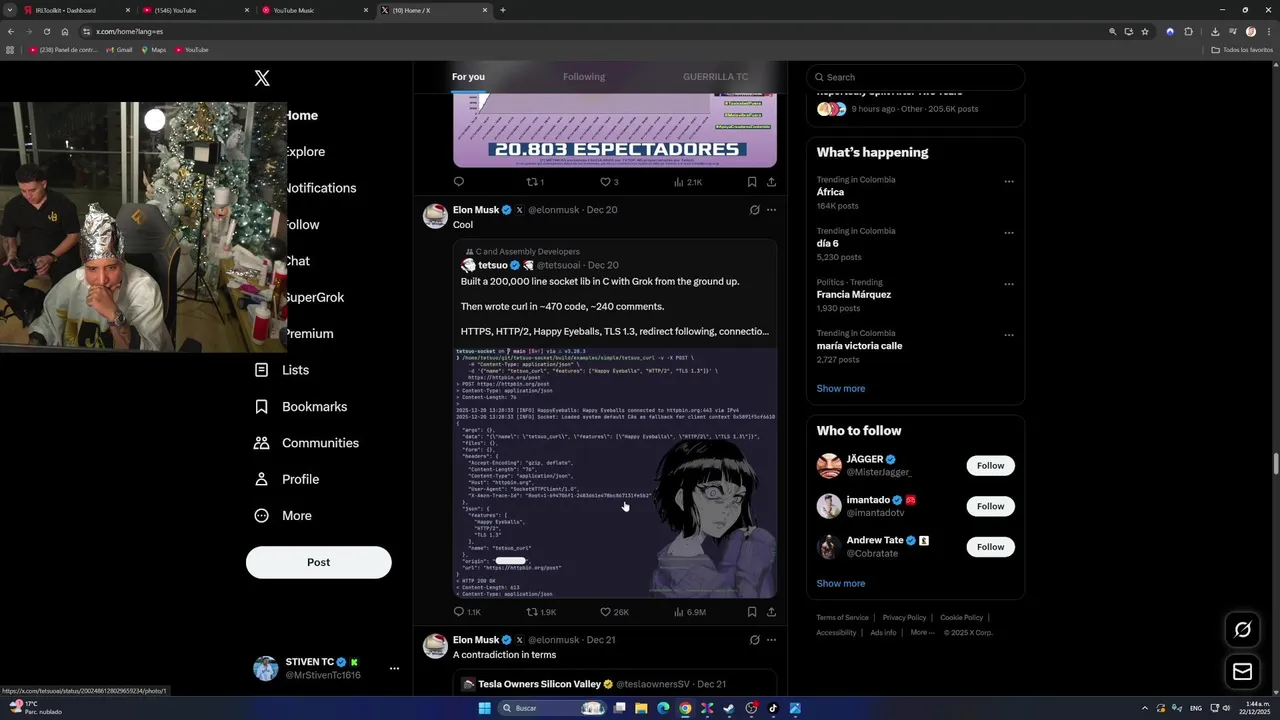Image resolution: width=1280 pixels, height=720 pixels.
Task: Open Windows Start menu
Action: pos(484,708)
